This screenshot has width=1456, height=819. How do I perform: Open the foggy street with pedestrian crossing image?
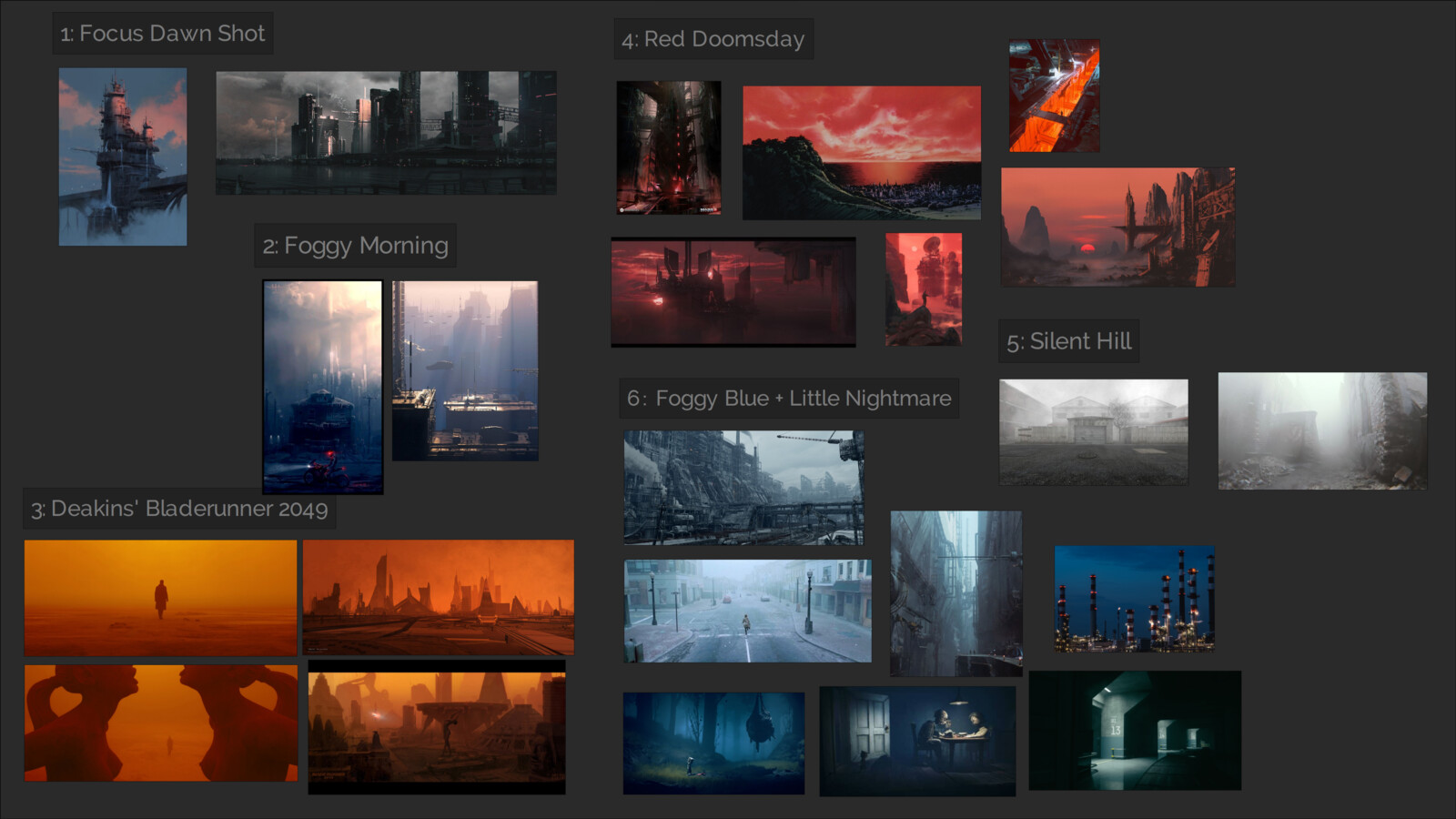[747, 611]
